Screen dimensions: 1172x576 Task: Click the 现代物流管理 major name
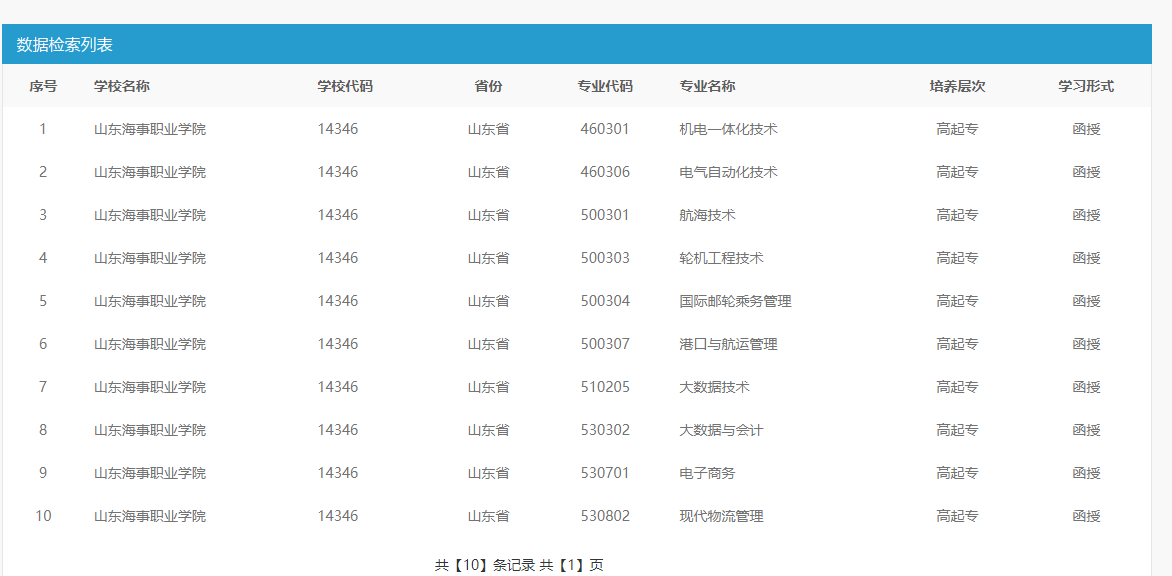pyautogui.click(x=721, y=516)
